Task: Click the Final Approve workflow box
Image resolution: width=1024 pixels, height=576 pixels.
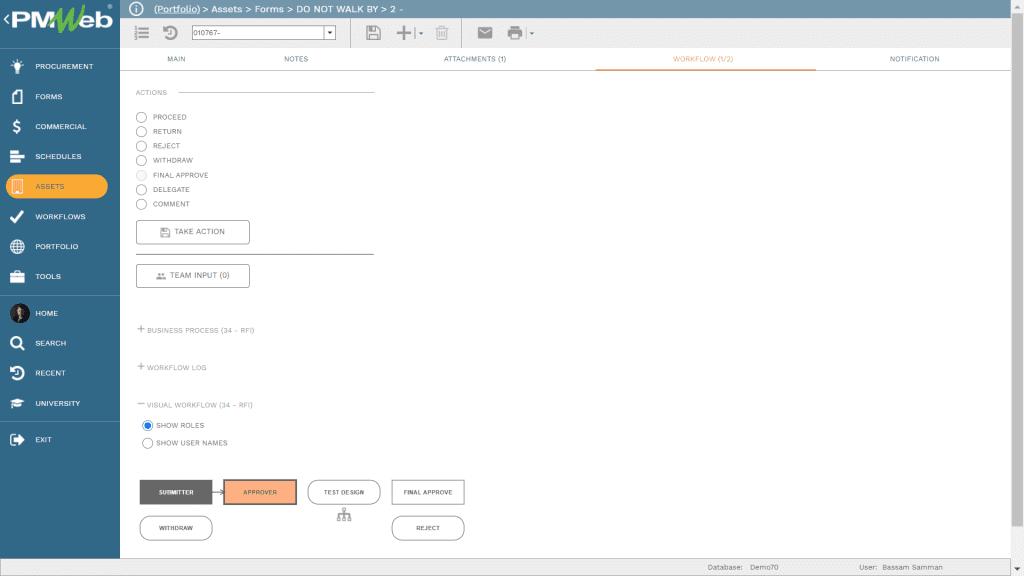Action: click(428, 492)
